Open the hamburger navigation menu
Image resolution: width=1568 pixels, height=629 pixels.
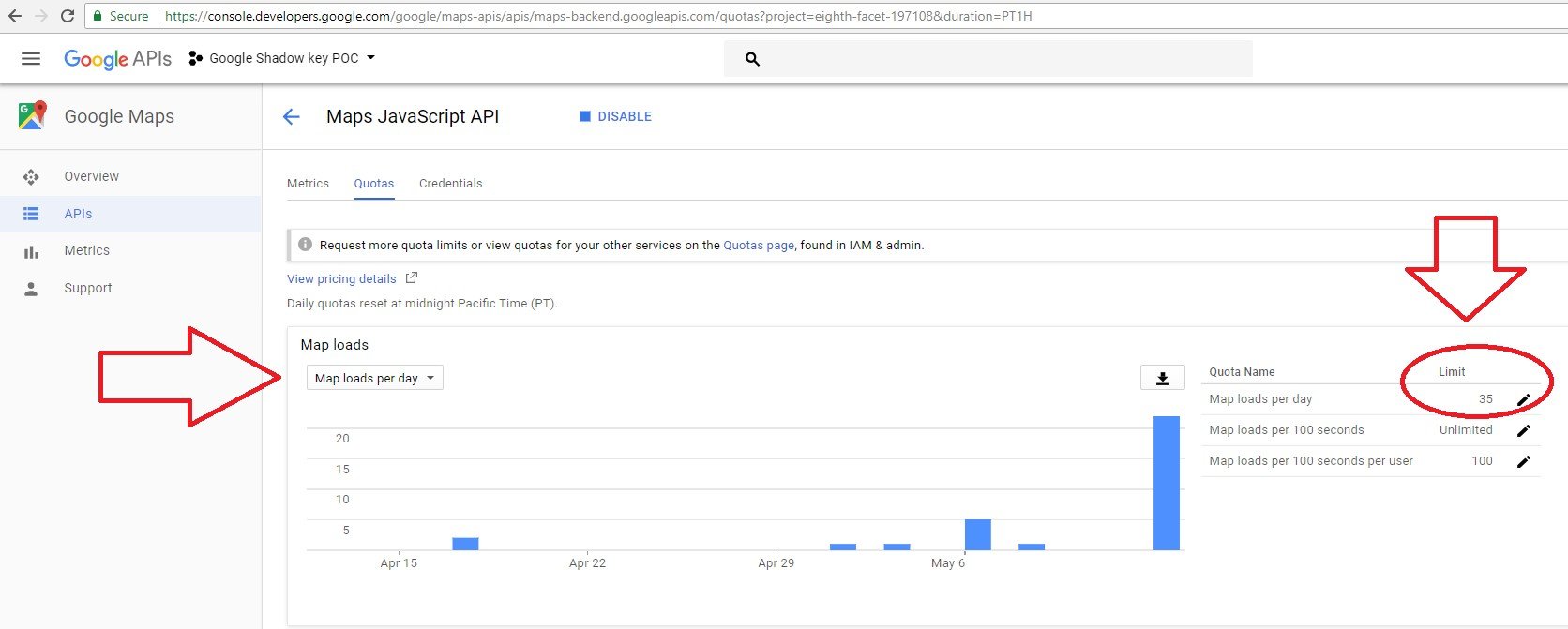[x=31, y=58]
